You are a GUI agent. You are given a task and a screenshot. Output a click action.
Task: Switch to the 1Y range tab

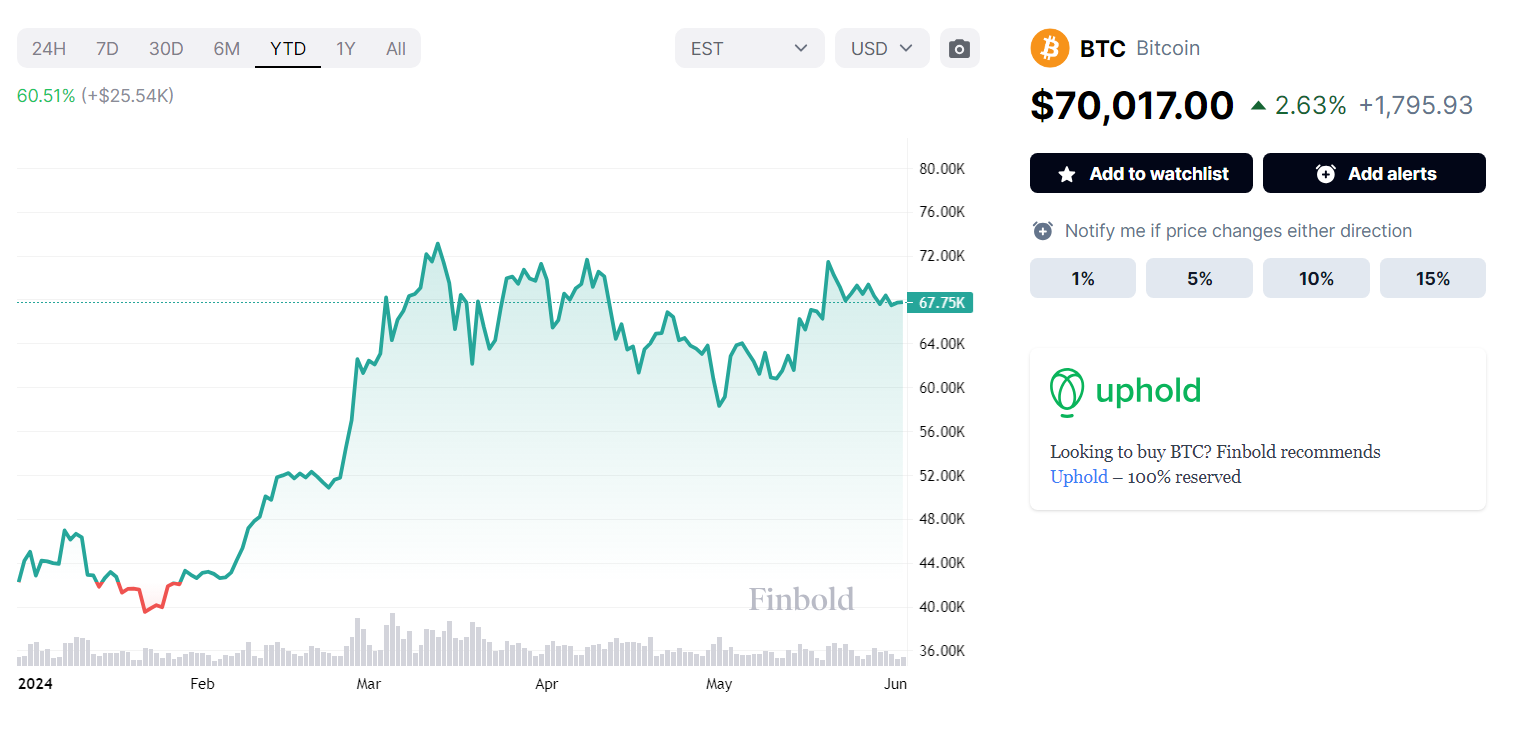pyautogui.click(x=345, y=48)
